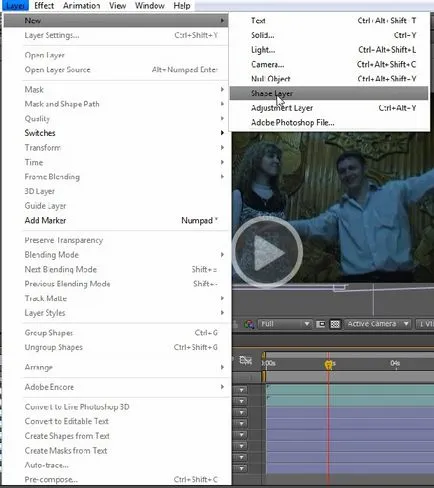Expand the Arrange submenu
Viewport: 434px width, 488px height.
116,367
